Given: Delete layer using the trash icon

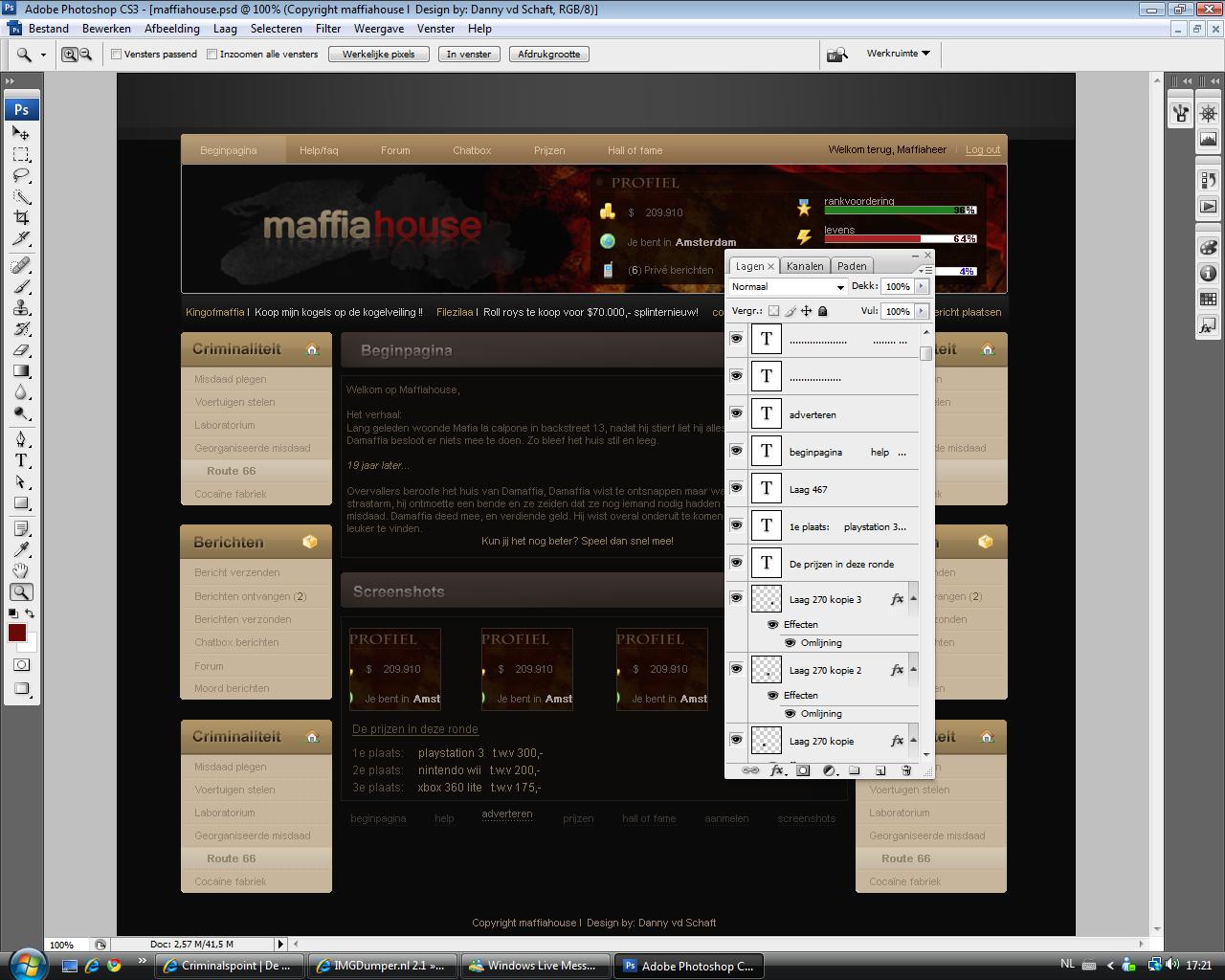Looking at the screenshot, I should 905,770.
